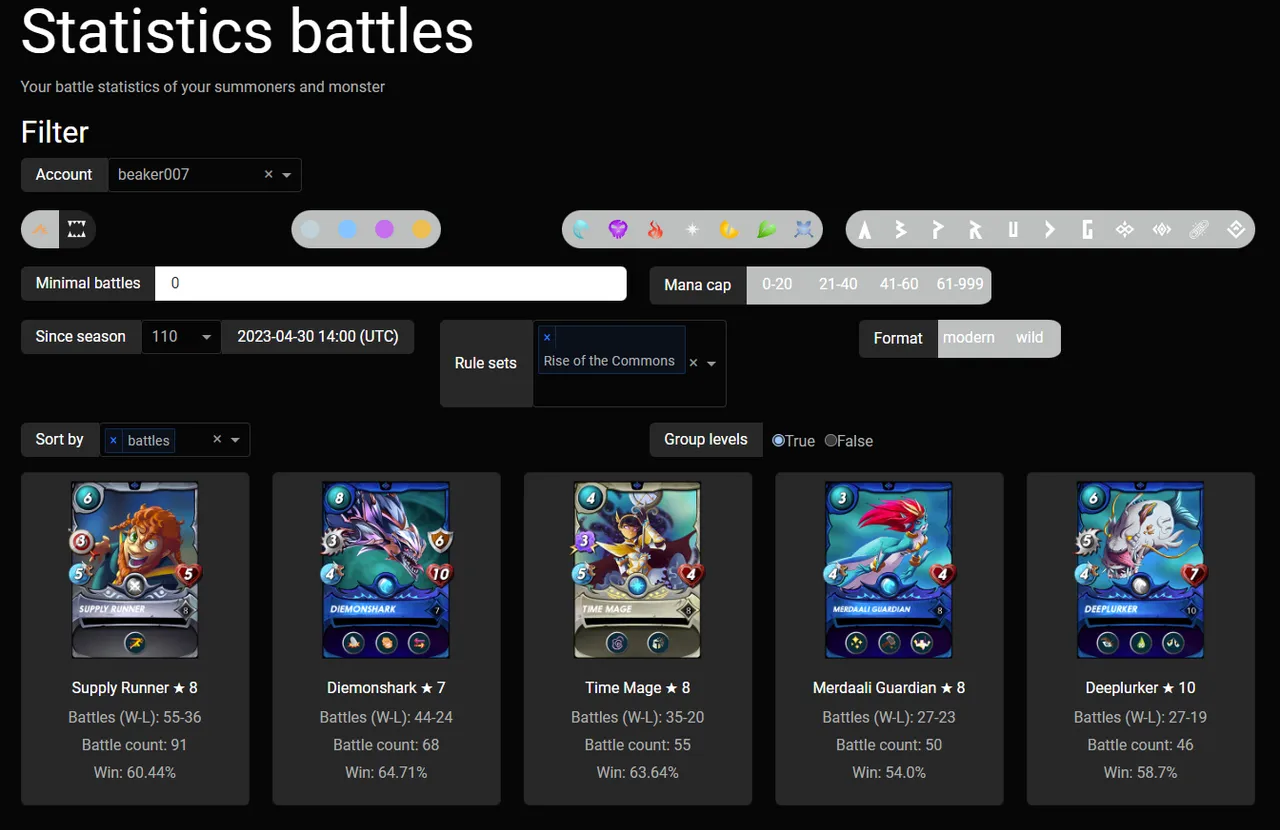Click the 'Diemonshark ★ 7' title
The width and height of the screenshot is (1280, 830).
pos(386,688)
